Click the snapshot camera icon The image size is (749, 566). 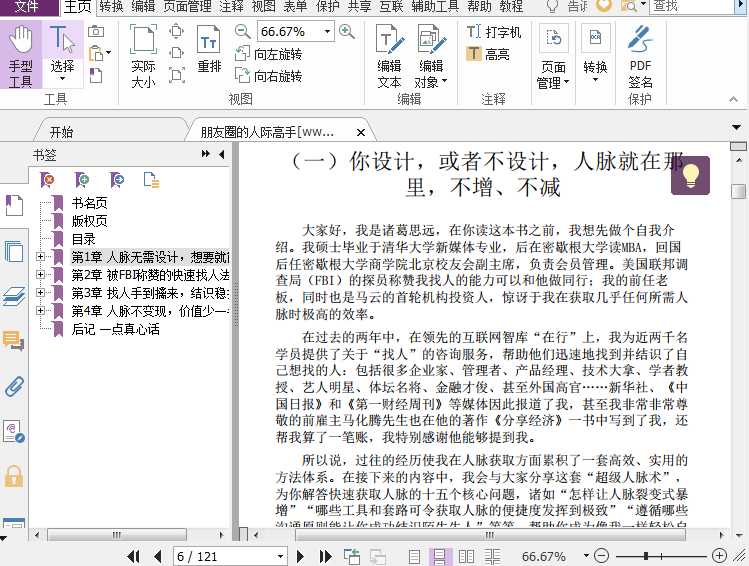[x=96, y=32]
